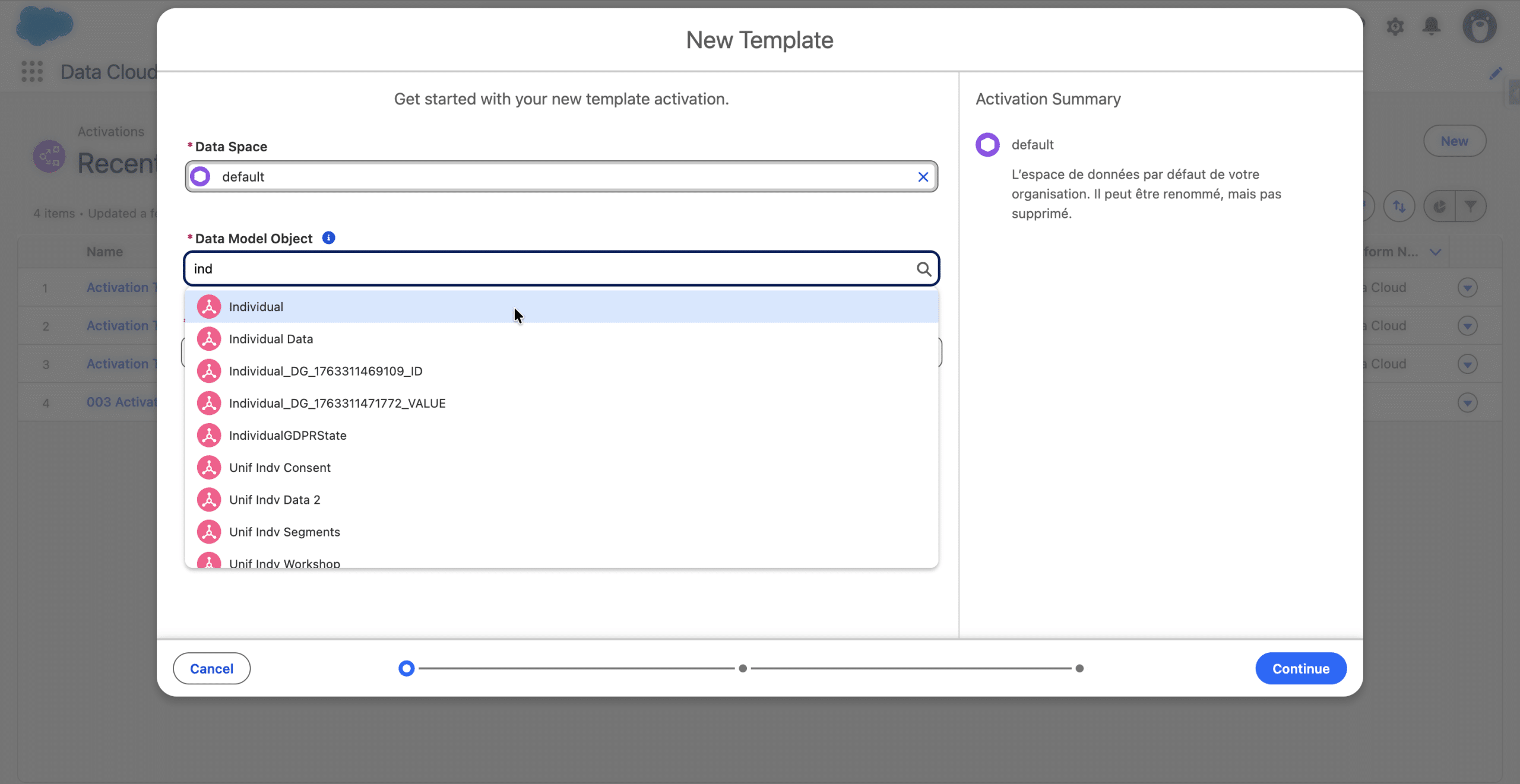1520x784 pixels.
Task: Open the App Launcher grid icon
Action: coord(32,72)
